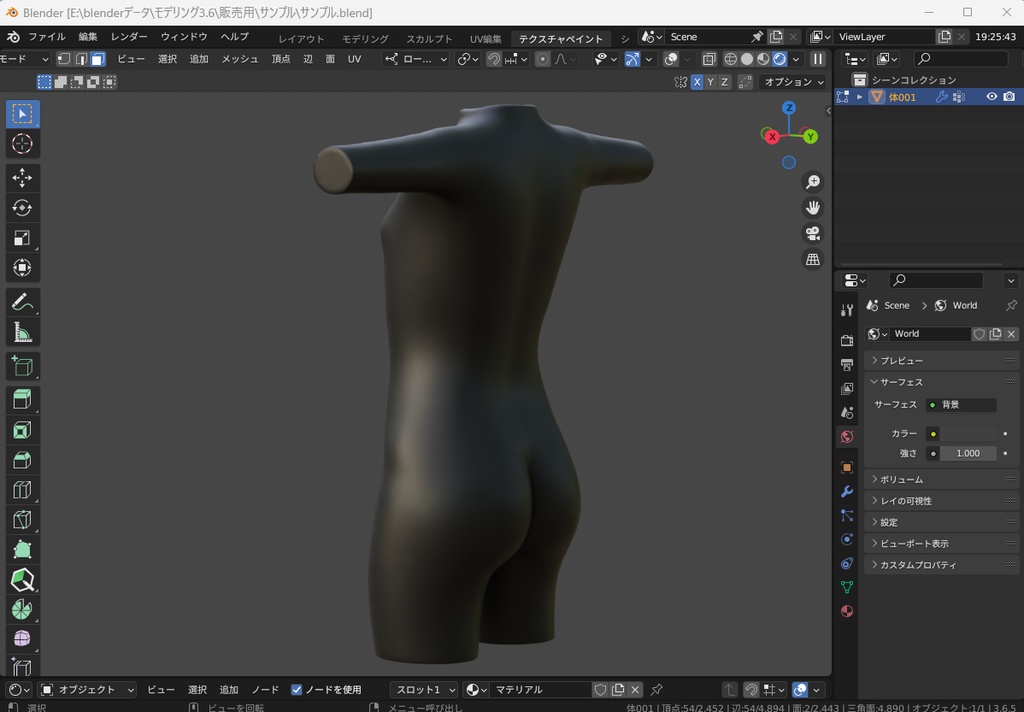Click the World datablock name field
Viewport: 1024px width, 712px height.
pyautogui.click(x=930, y=334)
